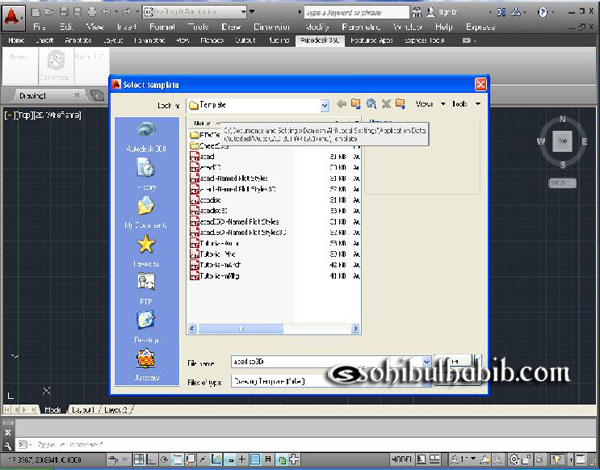The height and width of the screenshot is (470, 600).
Task: Click the Undo arrow in quick access toolbar
Action: [106, 13]
